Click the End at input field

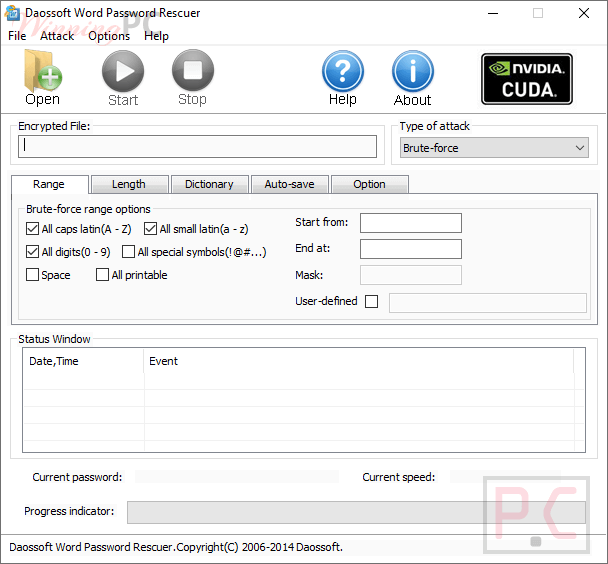411,249
